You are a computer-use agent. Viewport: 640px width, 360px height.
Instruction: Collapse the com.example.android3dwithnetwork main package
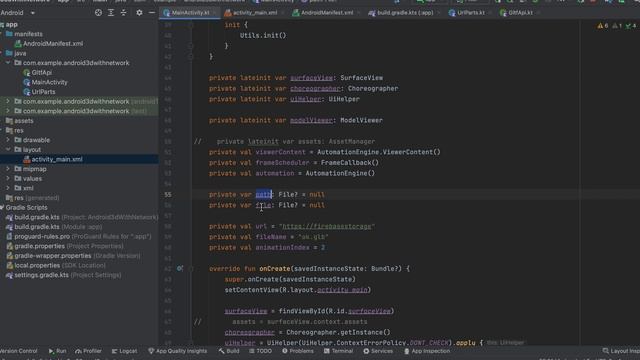coord(8,63)
